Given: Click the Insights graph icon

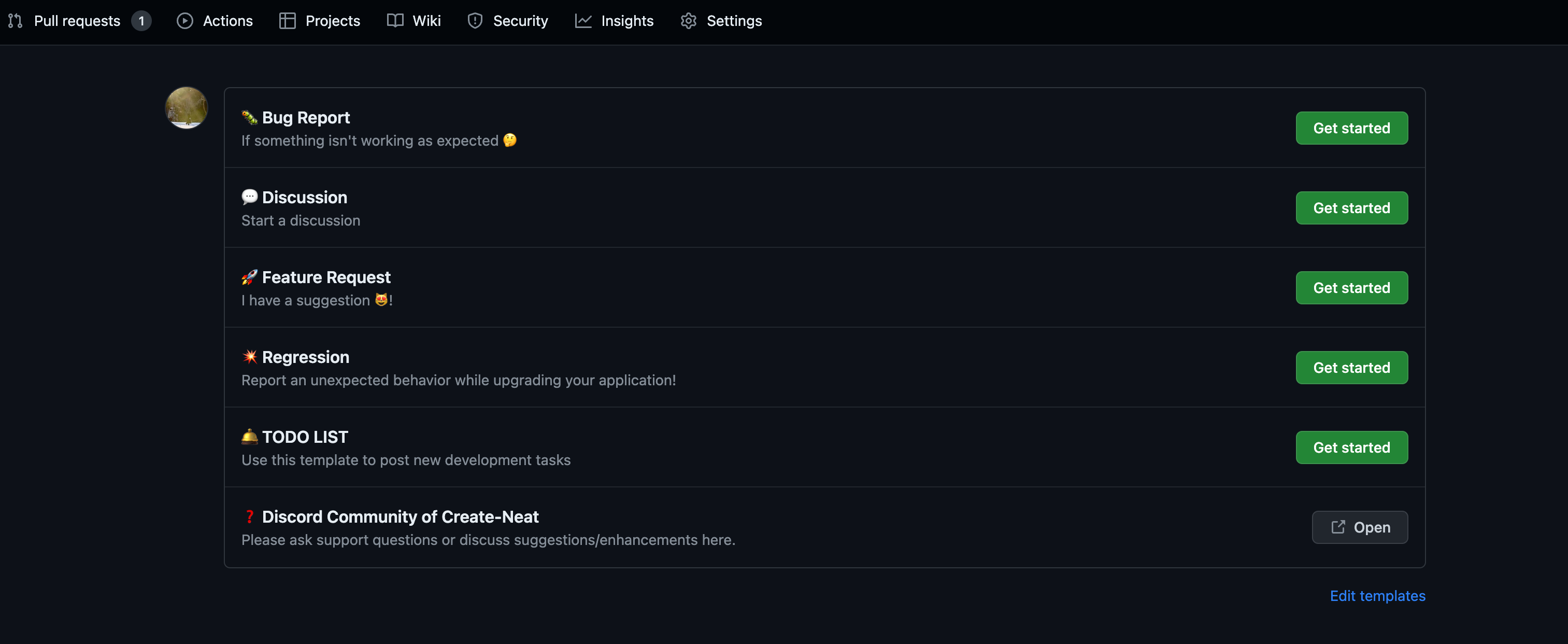Looking at the screenshot, I should coord(583,21).
